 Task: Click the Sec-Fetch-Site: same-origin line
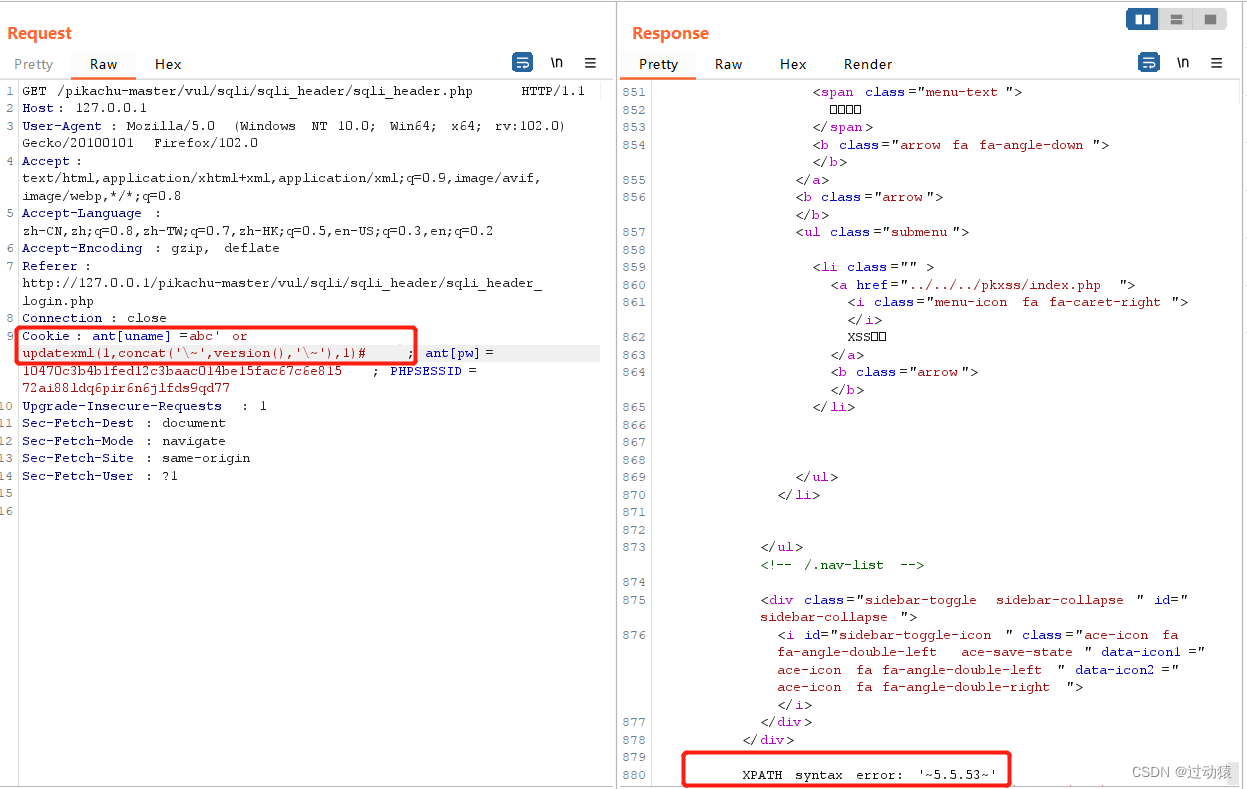point(136,458)
